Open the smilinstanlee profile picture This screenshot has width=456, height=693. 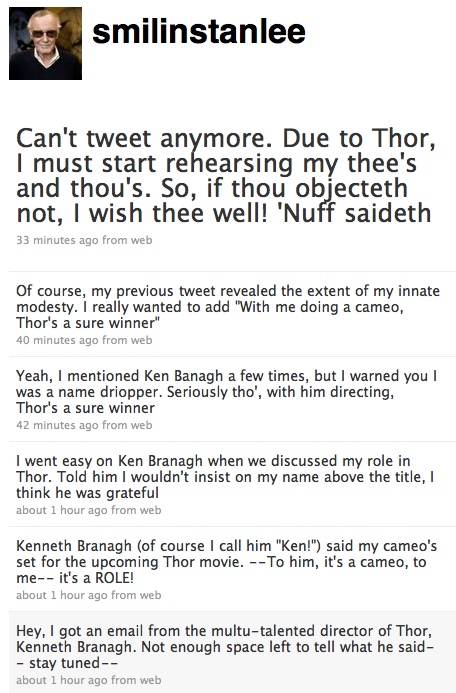point(46,43)
